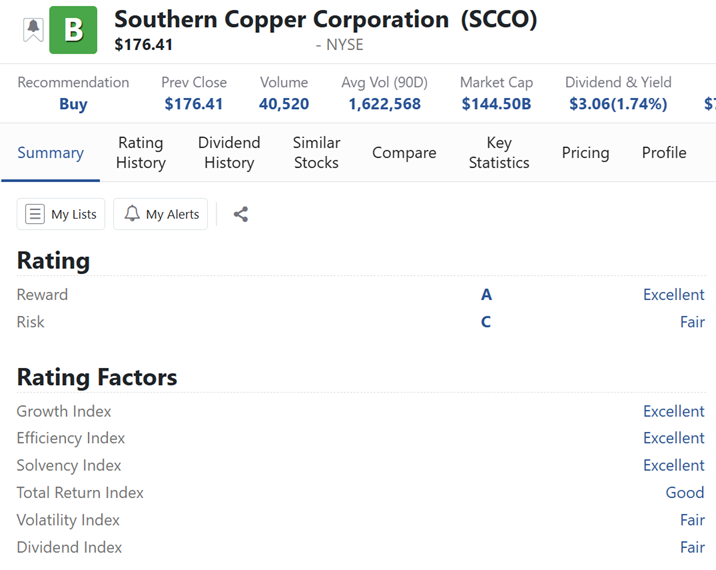This screenshot has height=570, width=716.
Task: View the Key Statistics tab
Action: coord(499,153)
